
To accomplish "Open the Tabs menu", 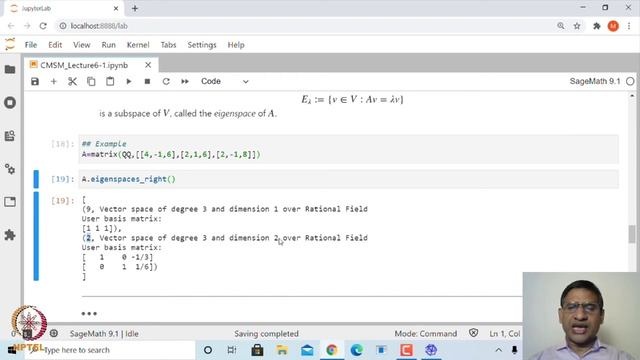I will (168, 45).
